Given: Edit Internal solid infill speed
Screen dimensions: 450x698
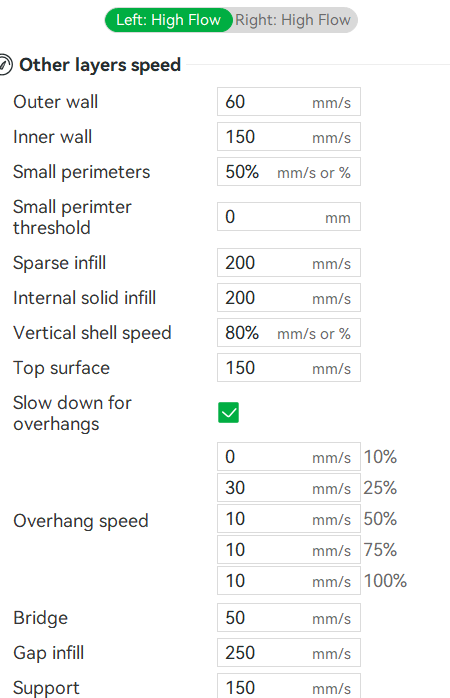Looking at the screenshot, I should pos(289,298).
